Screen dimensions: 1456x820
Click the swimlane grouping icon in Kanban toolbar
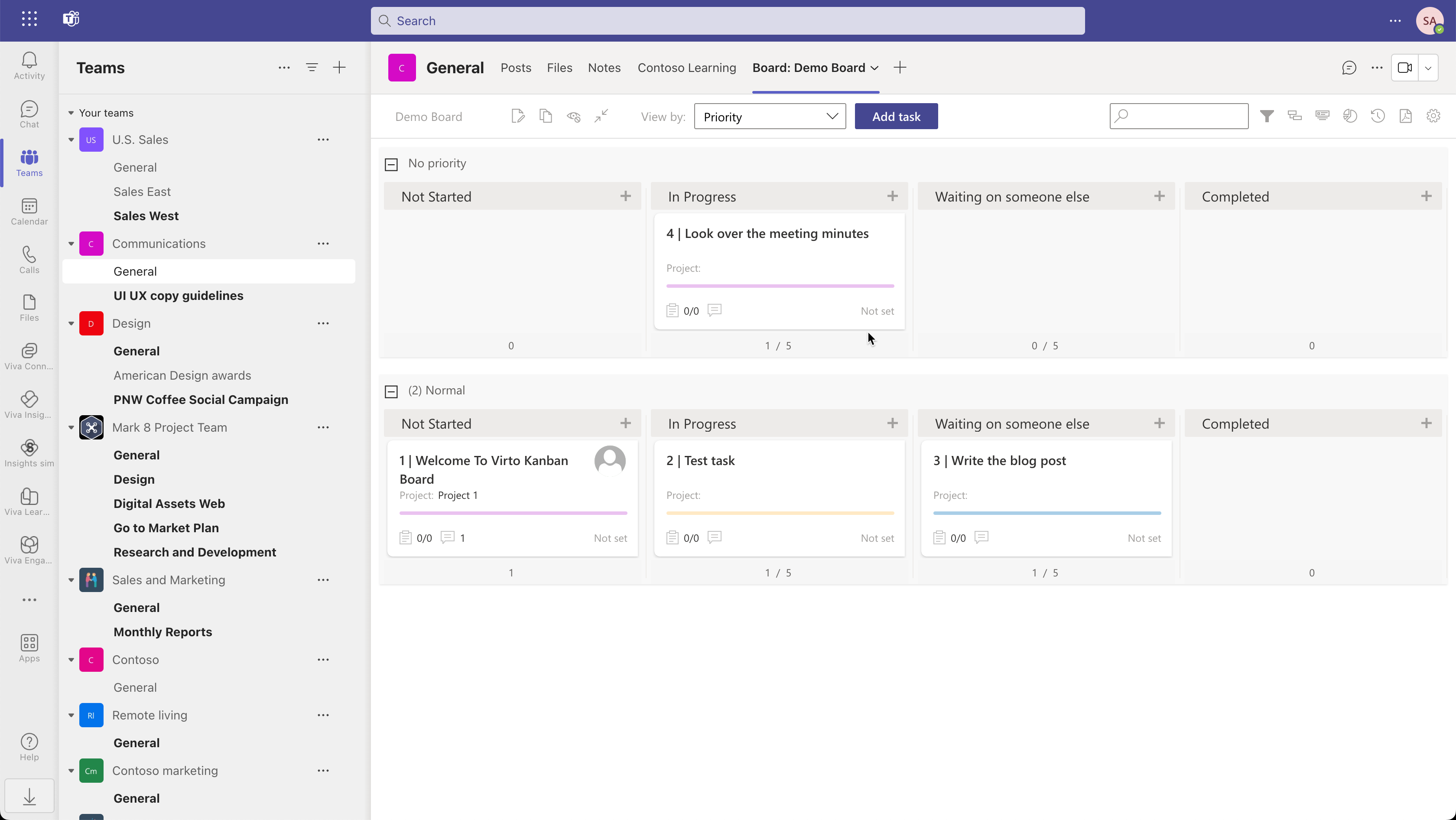coord(1294,117)
